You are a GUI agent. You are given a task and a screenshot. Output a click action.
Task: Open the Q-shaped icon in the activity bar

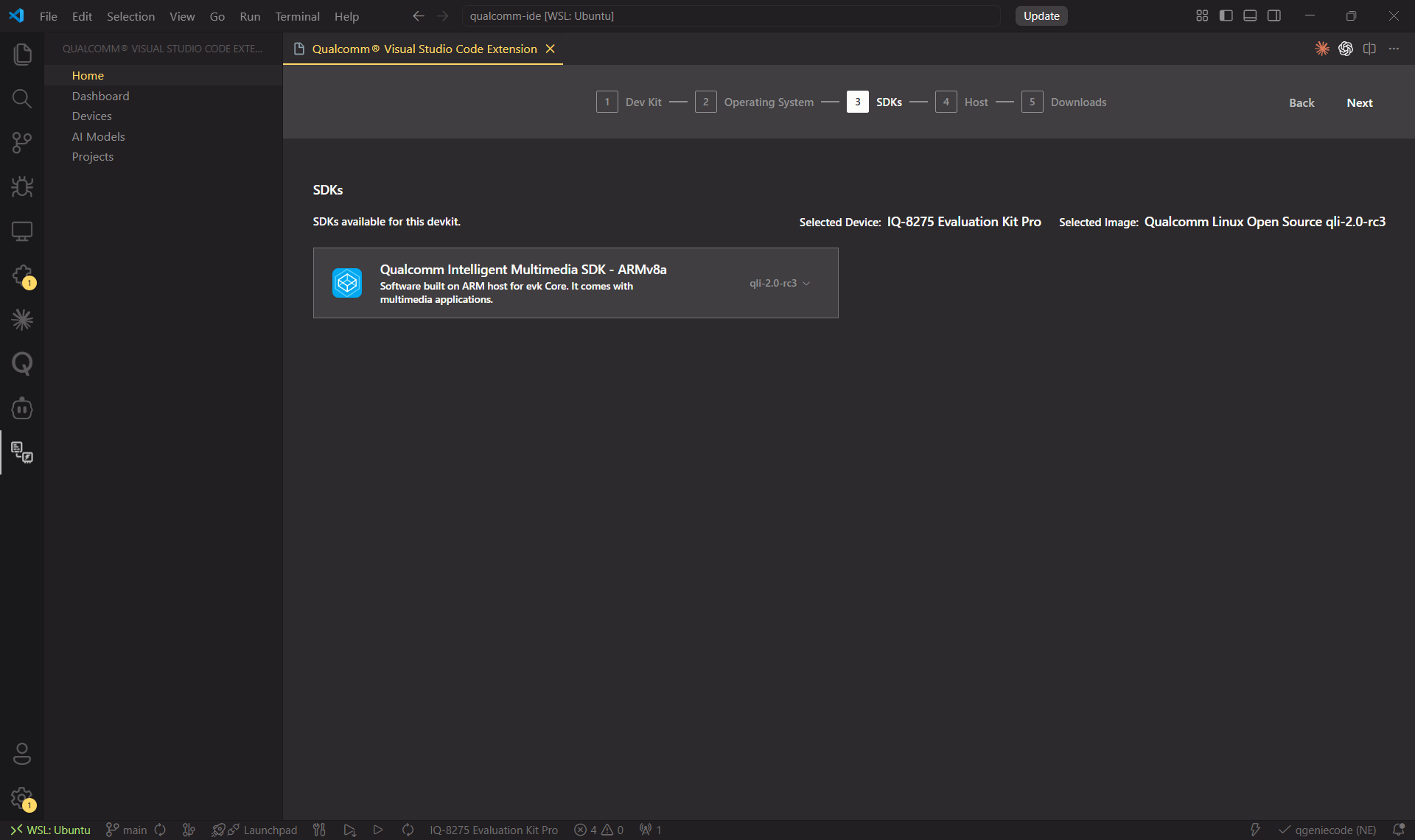(22, 363)
